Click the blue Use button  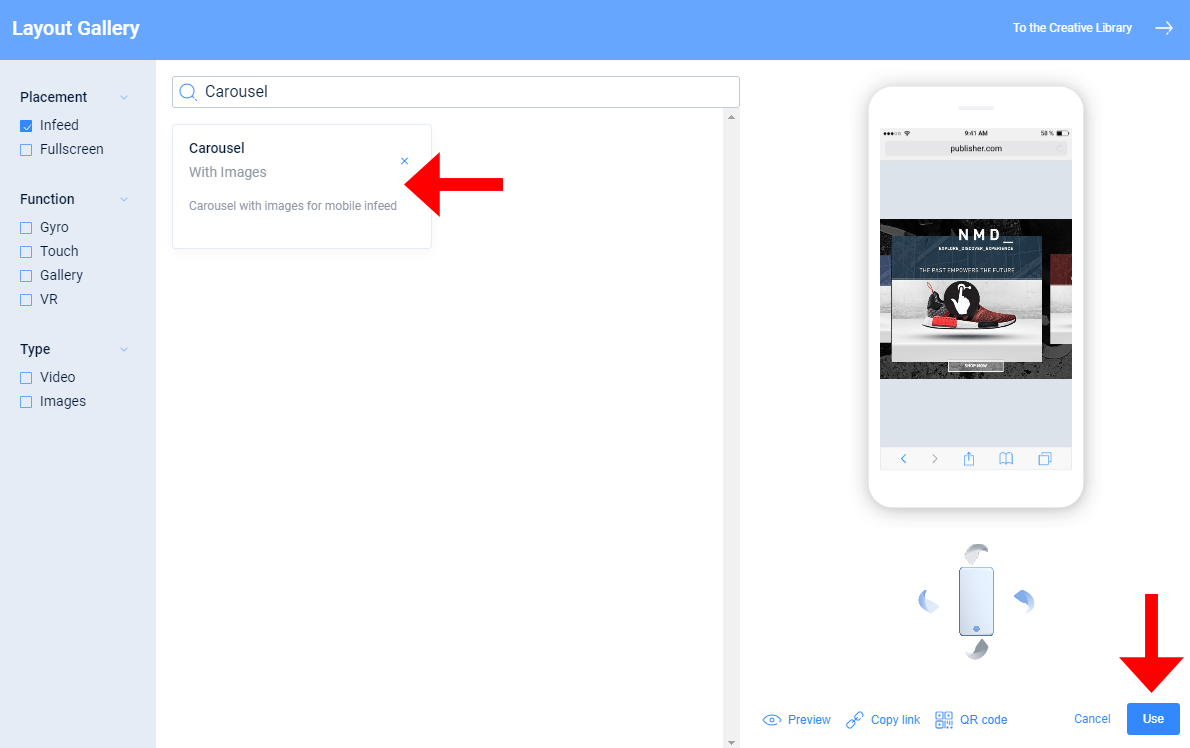[x=1153, y=719]
